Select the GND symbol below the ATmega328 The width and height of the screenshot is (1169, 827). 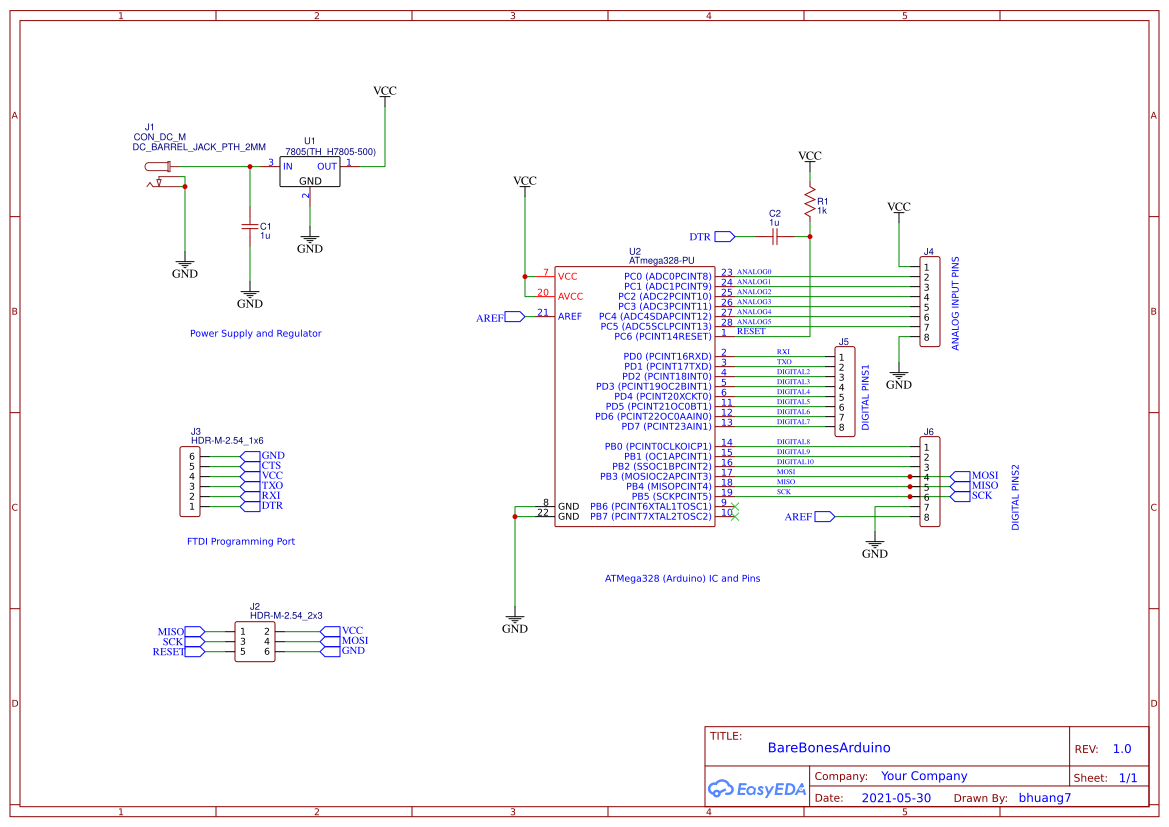(x=514, y=620)
